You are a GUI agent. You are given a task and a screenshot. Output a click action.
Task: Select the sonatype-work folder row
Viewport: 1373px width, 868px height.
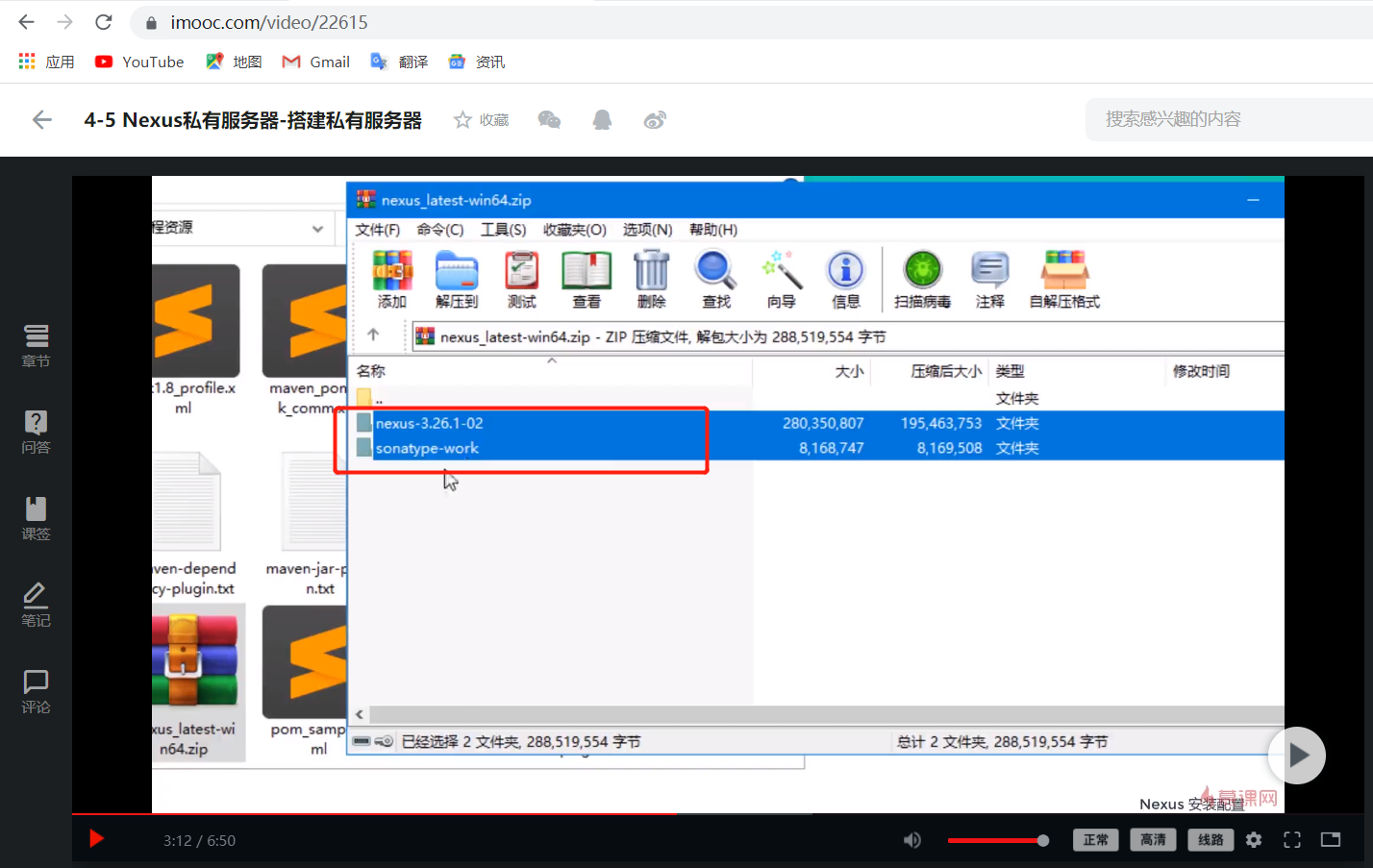click(x=815, y=448)
